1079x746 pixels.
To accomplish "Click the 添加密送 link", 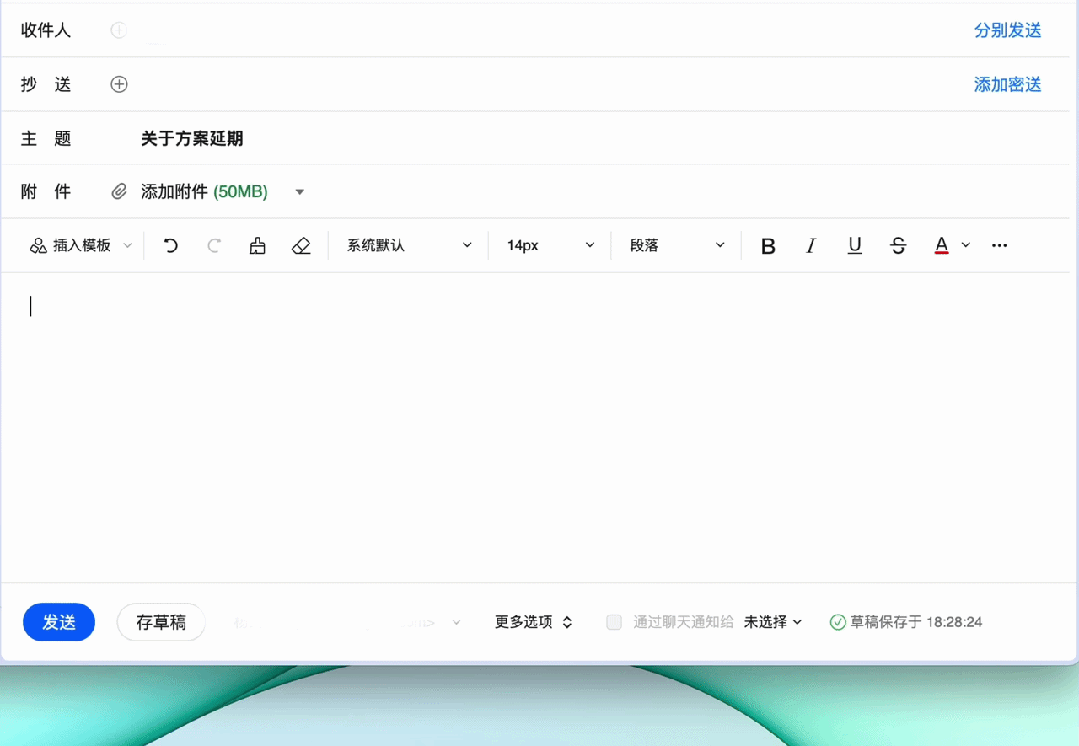I will [x=1007, y=85].
